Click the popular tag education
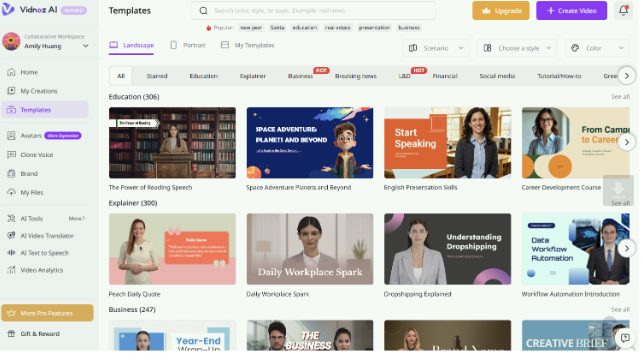The width and height of the screenshot is (642, 361). tap(306, 28)
